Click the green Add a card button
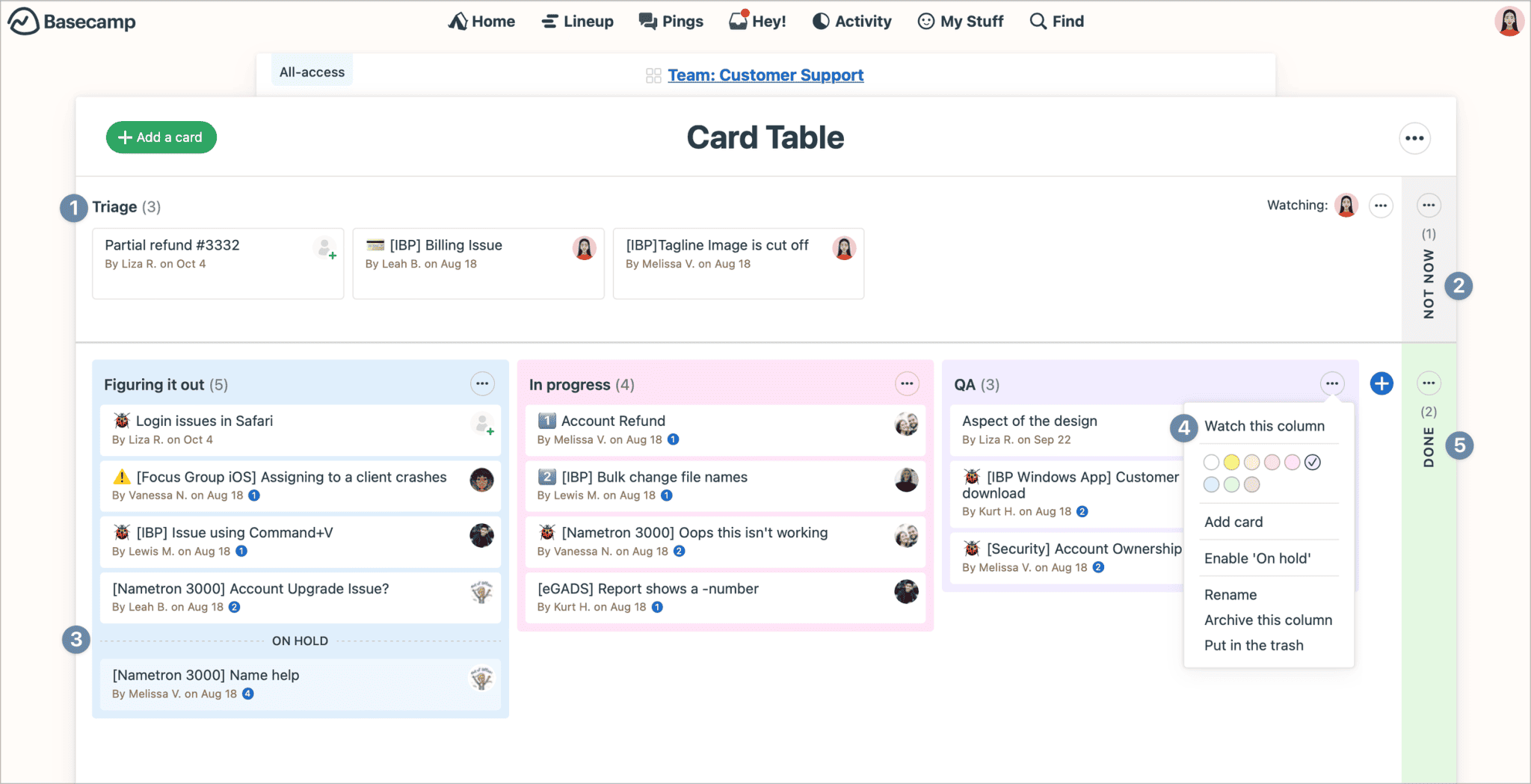Viewport: 1531px width, 784px height. click(x=161, y=138)
